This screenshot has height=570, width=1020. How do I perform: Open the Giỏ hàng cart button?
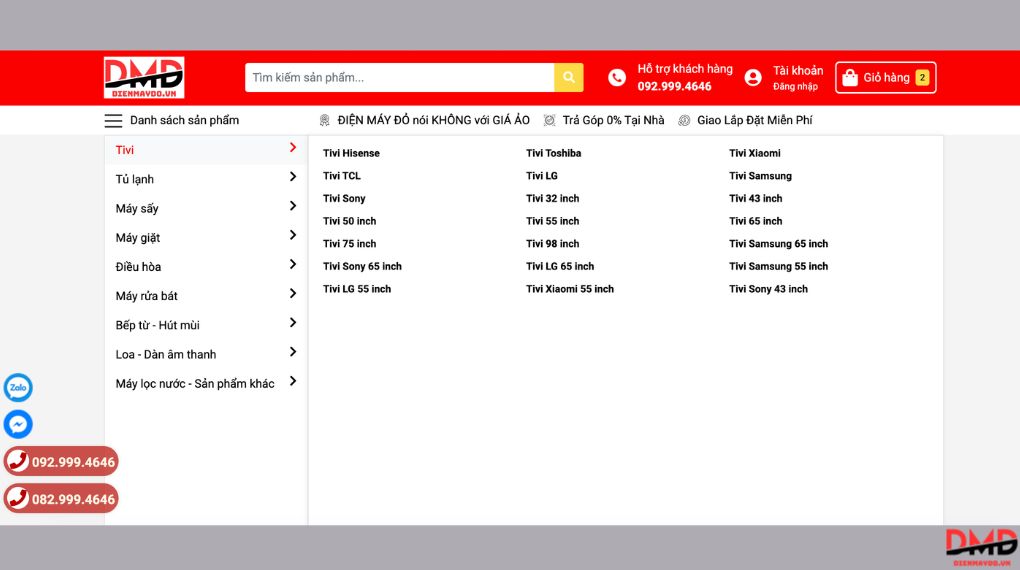(885, 77)
